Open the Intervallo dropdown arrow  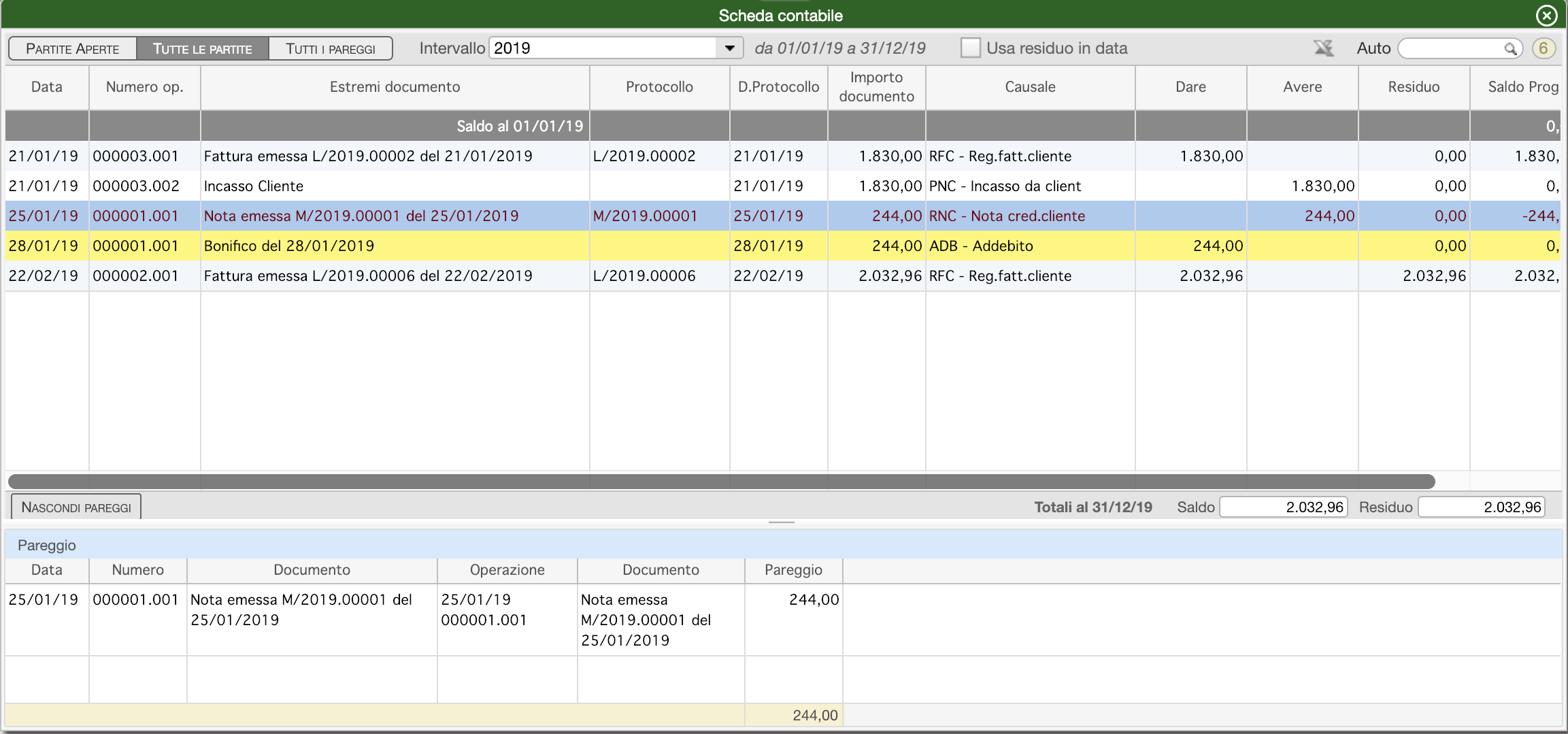729,48
